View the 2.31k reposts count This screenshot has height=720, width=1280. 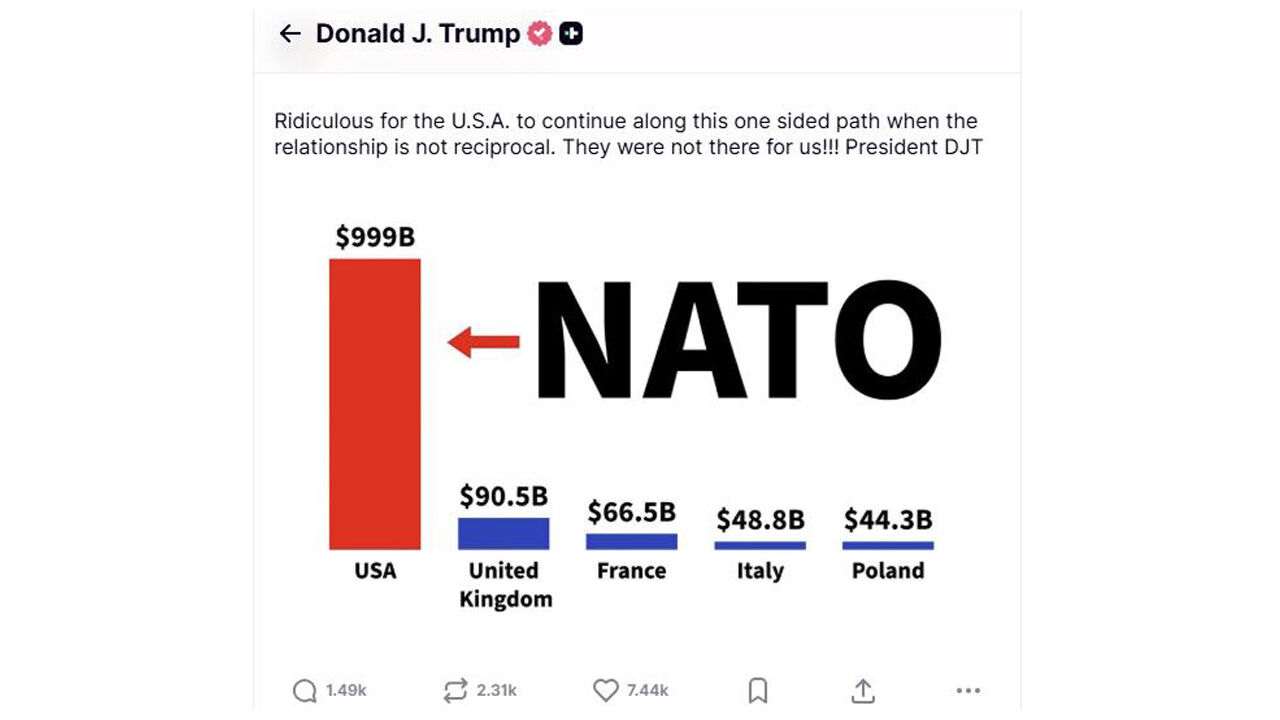(496, 690)
